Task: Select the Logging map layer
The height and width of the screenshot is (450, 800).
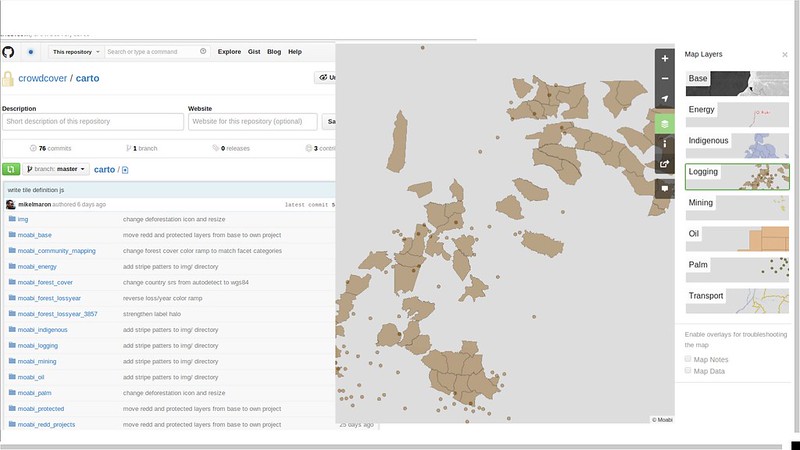Action: tap(737, 177)
